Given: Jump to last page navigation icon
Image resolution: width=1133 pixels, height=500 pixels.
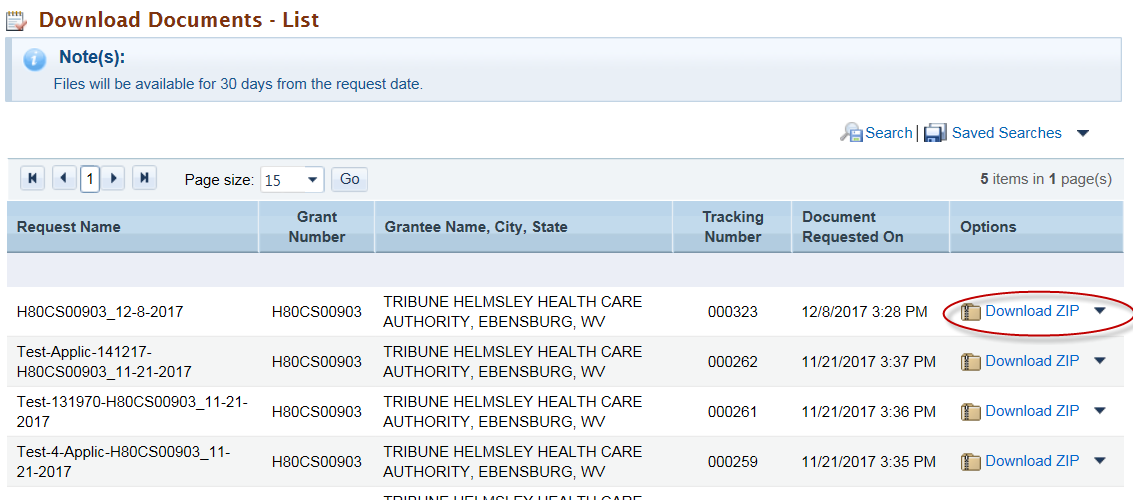Looking at the screenshot, I should [145, 178].
